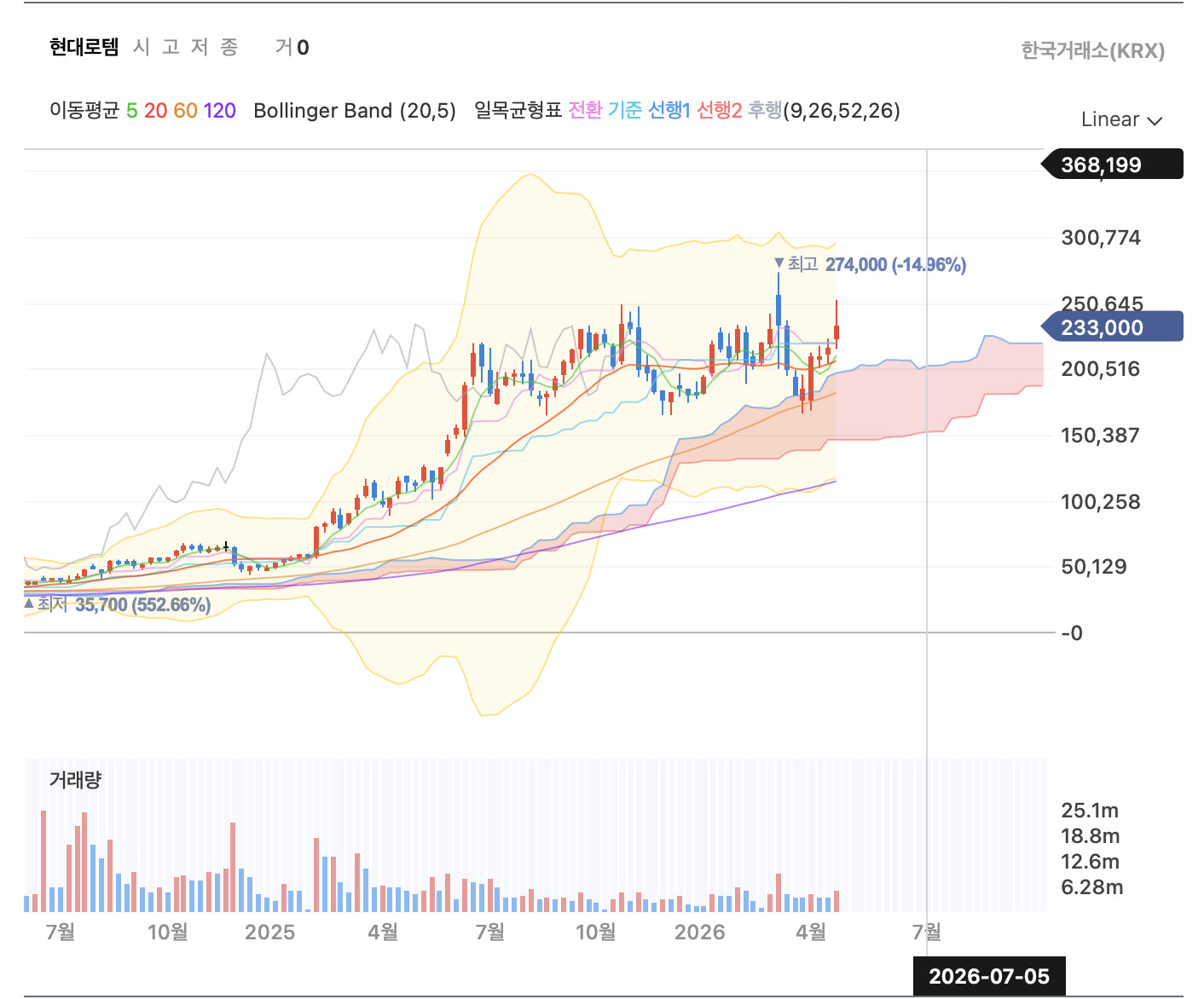Click the 최고 274,000 high marker
1204x999 pixels.
tap(870, 264)
